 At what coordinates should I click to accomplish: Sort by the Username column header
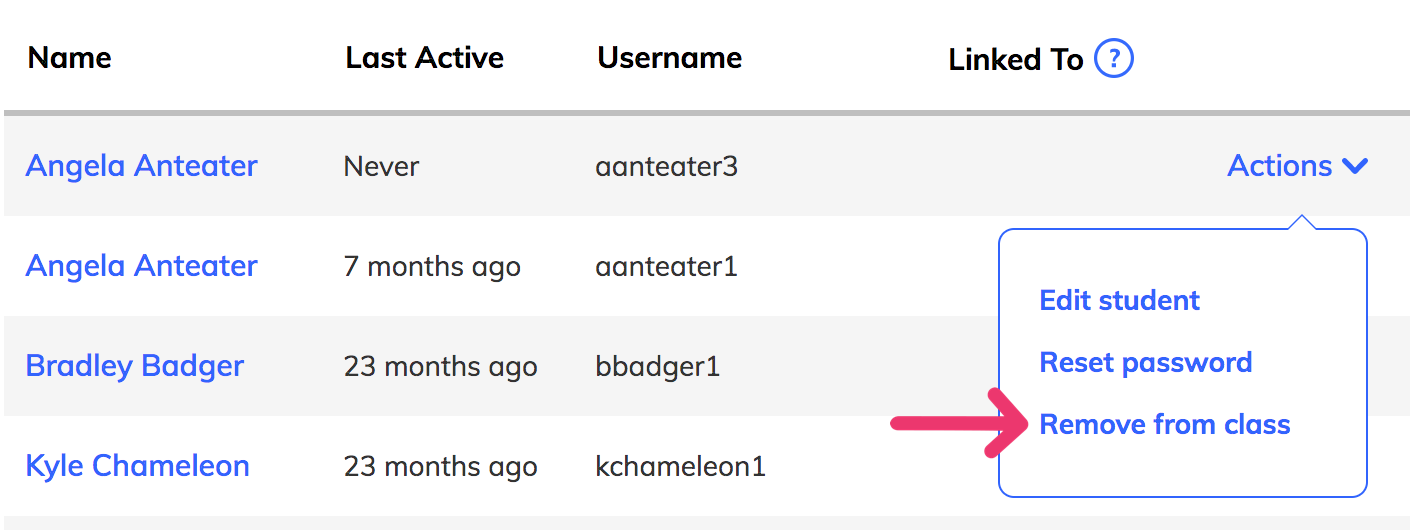pyautogui.click(x=670, y=58)
